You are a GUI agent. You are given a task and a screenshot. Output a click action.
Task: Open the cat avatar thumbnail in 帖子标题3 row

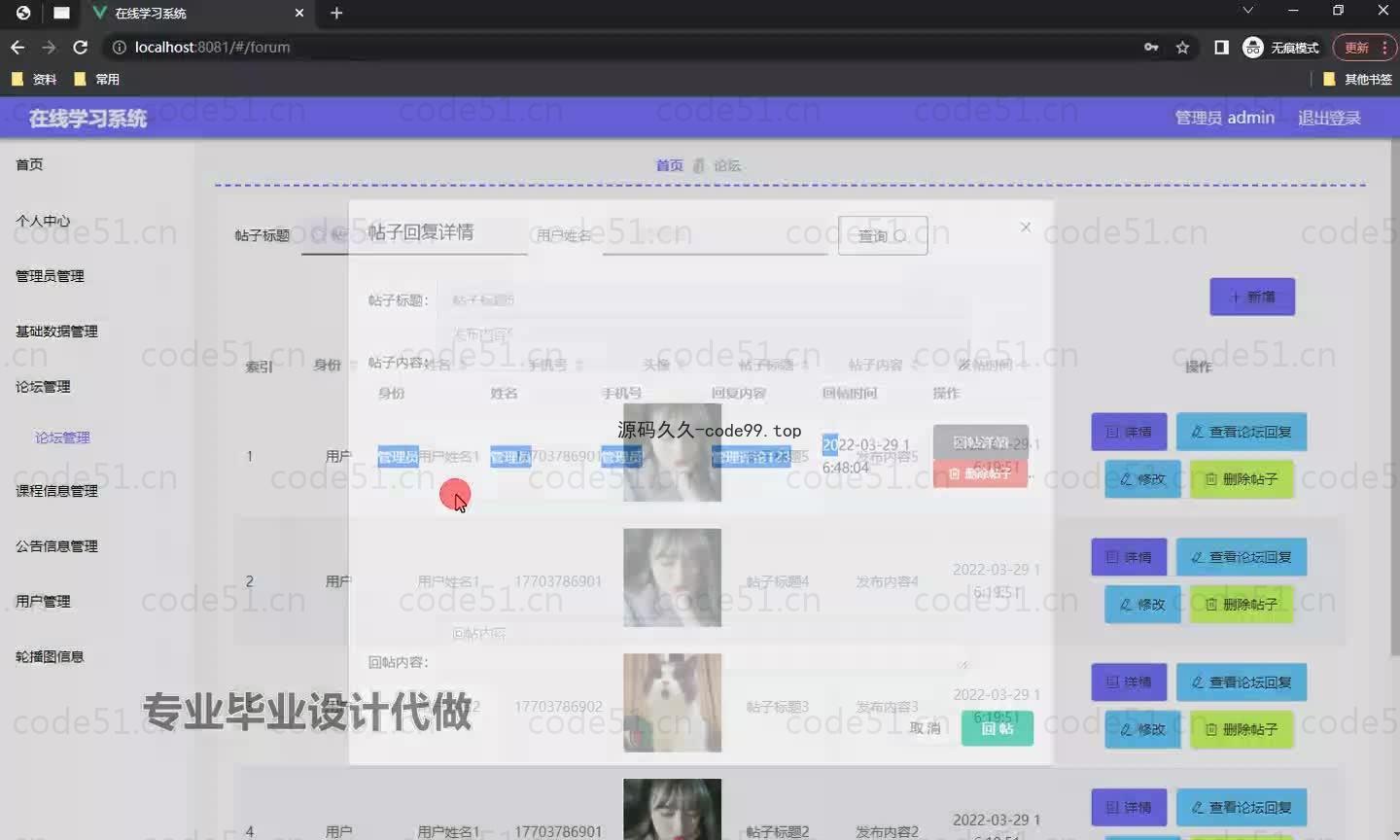pos(672,703)
